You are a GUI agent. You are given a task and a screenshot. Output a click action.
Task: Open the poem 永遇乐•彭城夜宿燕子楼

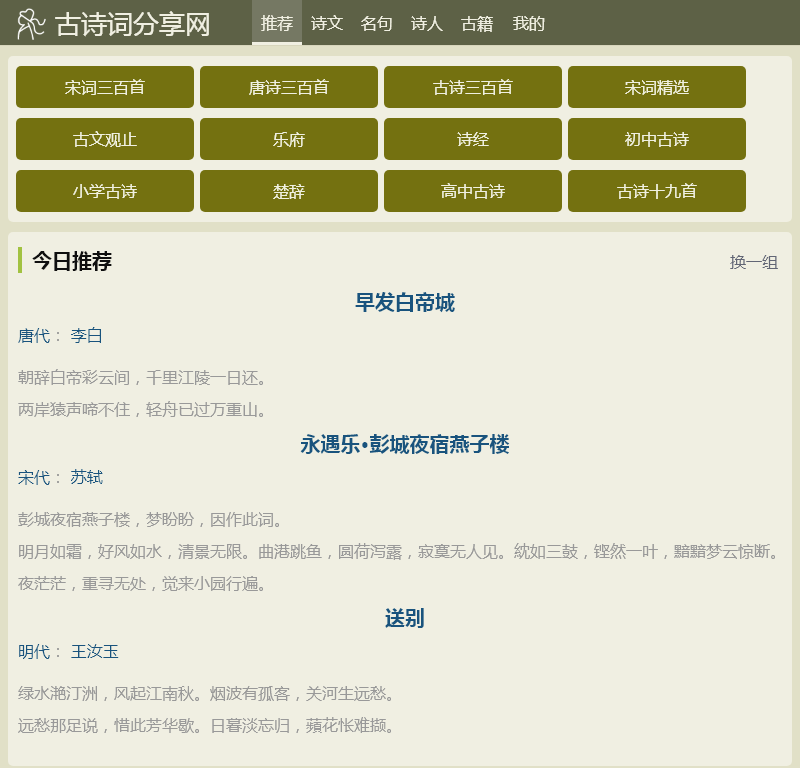(405, 444)
